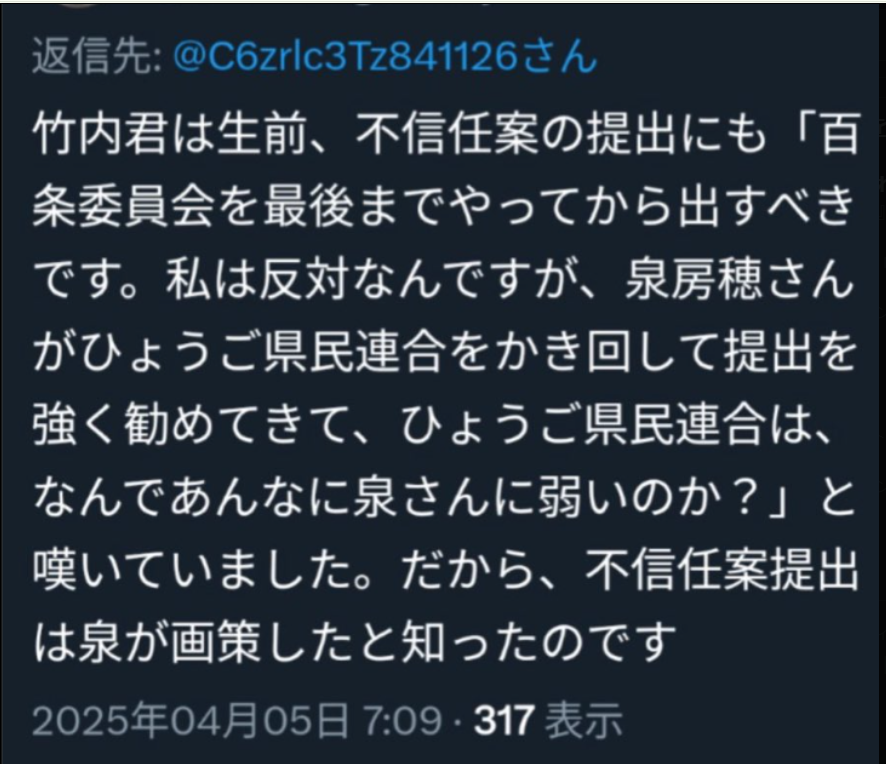The image size is (886, 764).
Task: Click the phrase 強く勧めてきて
Action: coord(192,425)
